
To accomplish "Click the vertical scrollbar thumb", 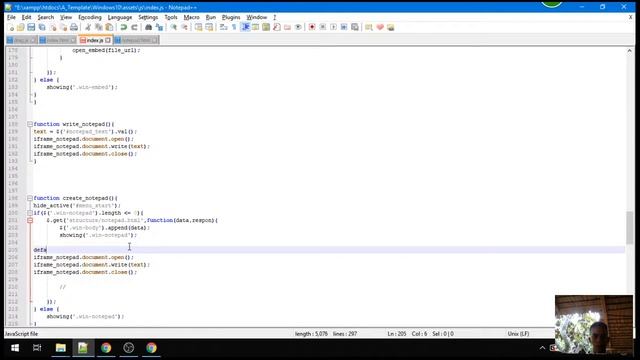I will (x=629, y=228).
